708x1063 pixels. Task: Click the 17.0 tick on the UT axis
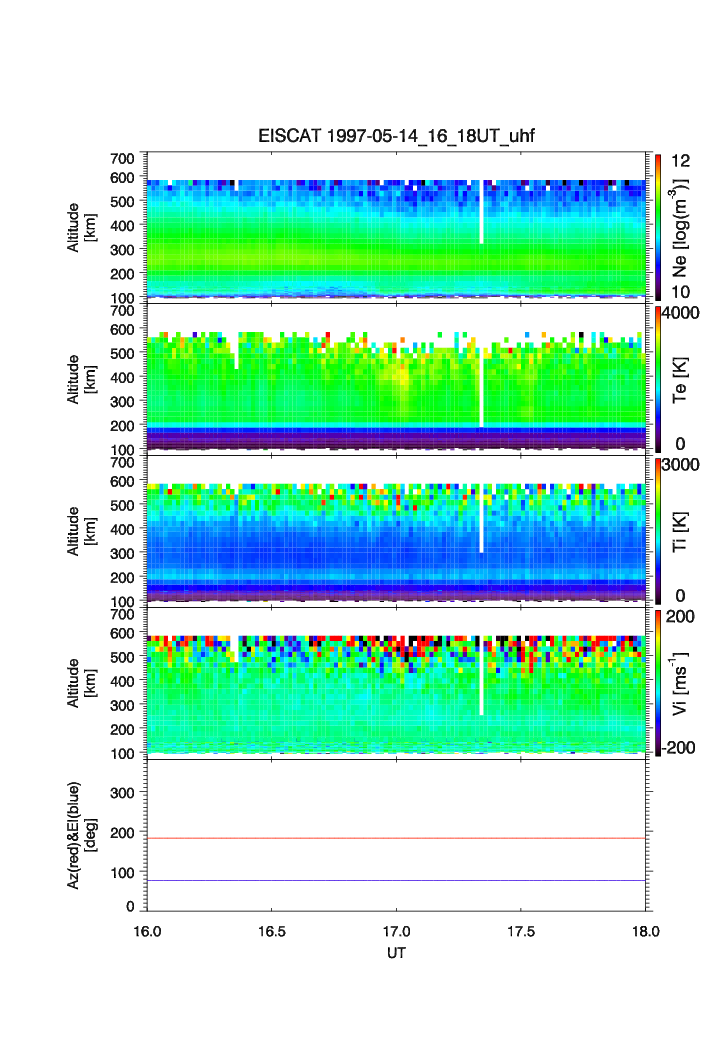[x=396, y=931]
